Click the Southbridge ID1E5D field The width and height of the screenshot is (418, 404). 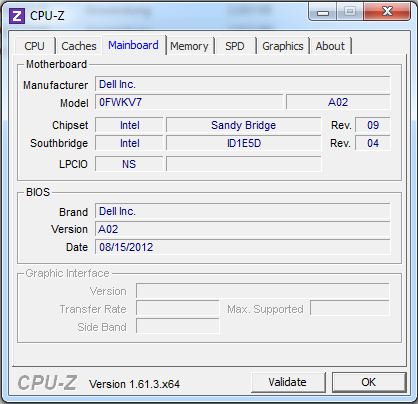(x=244, y=143)
